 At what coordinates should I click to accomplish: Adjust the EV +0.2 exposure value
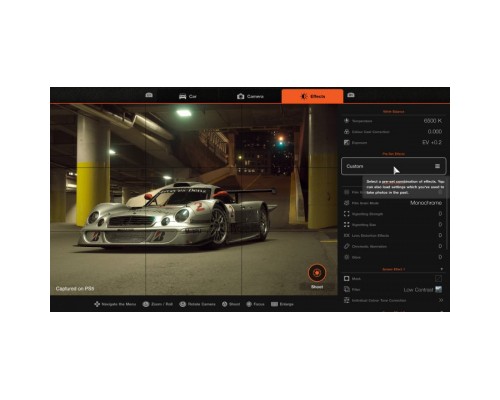pyautogui.click(x=432, y=142)
